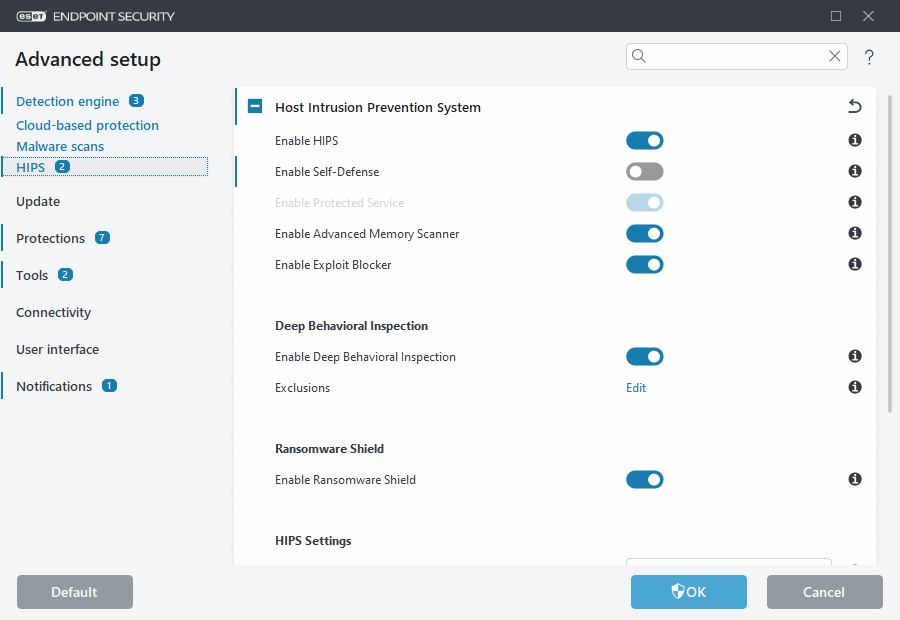Click the Host Intrusion Prevention System heading text
The width and height of the screenshot is (900, 620).
(x=378, y=107)
